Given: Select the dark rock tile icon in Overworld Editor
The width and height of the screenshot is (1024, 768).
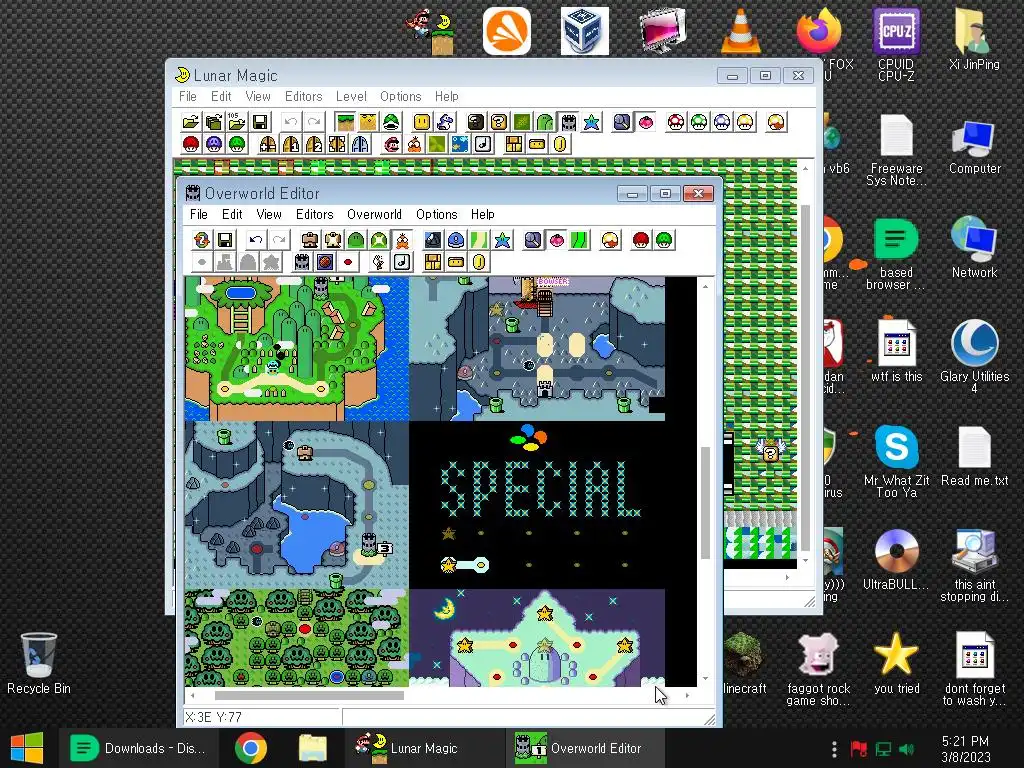Looking at the screenshot, I should click(432, 240).
